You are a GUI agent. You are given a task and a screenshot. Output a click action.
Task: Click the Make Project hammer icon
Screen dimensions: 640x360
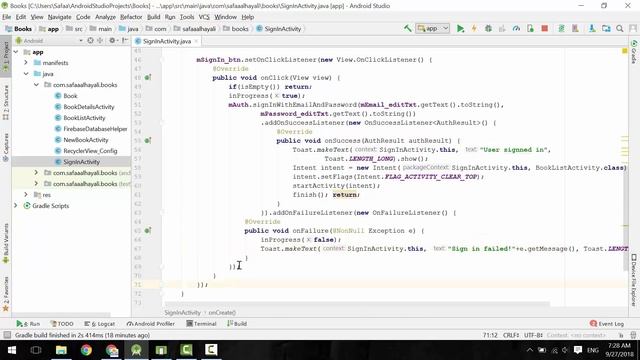click(x=407, y=29)
